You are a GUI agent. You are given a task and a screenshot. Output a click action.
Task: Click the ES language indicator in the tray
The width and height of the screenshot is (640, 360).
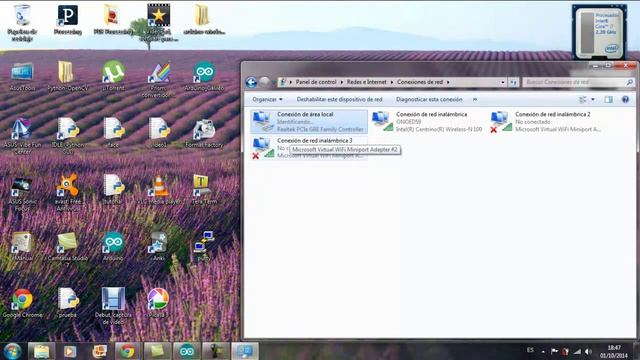530,350
